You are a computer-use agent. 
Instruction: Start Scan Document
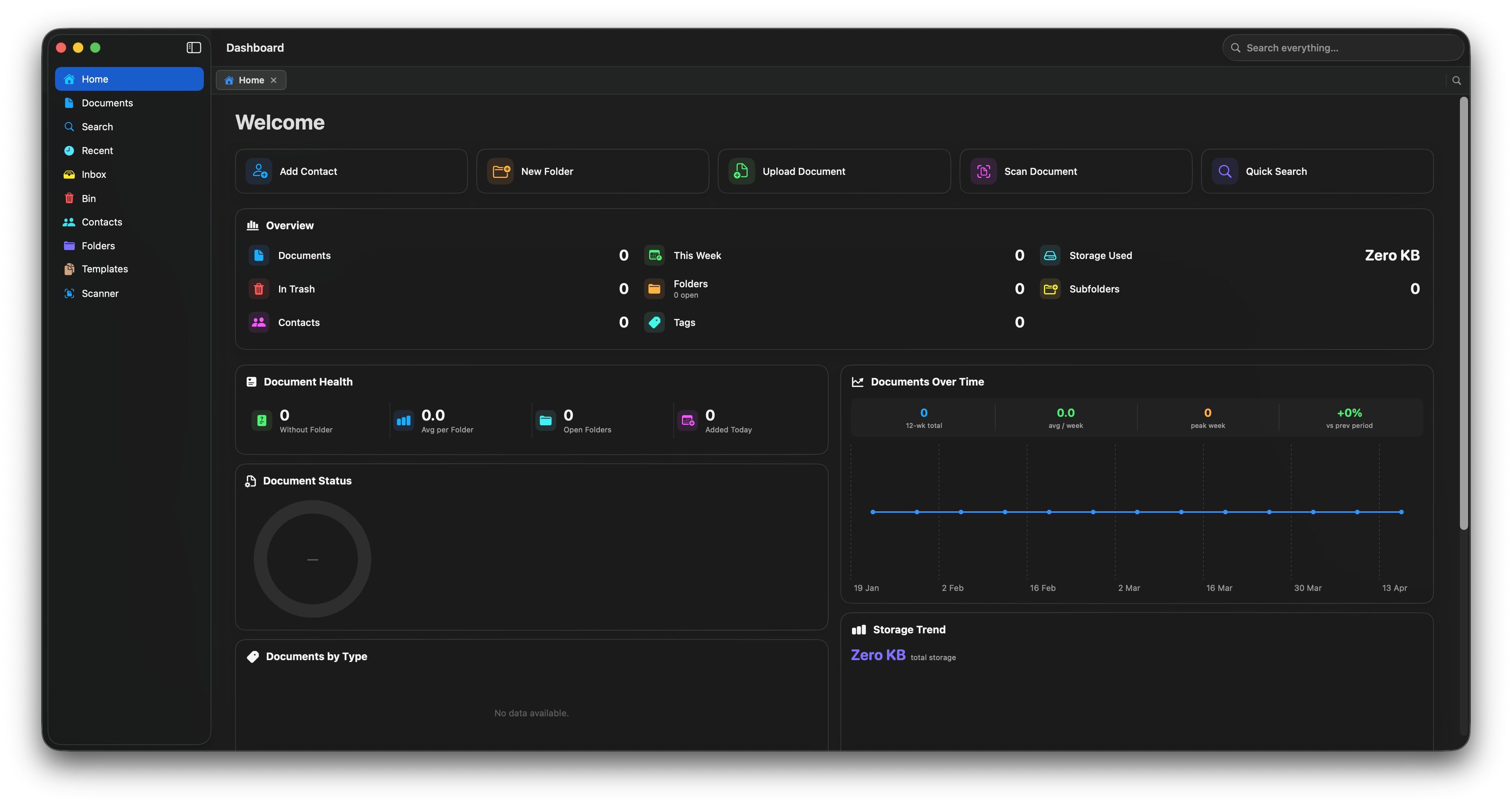[1075, 171]
